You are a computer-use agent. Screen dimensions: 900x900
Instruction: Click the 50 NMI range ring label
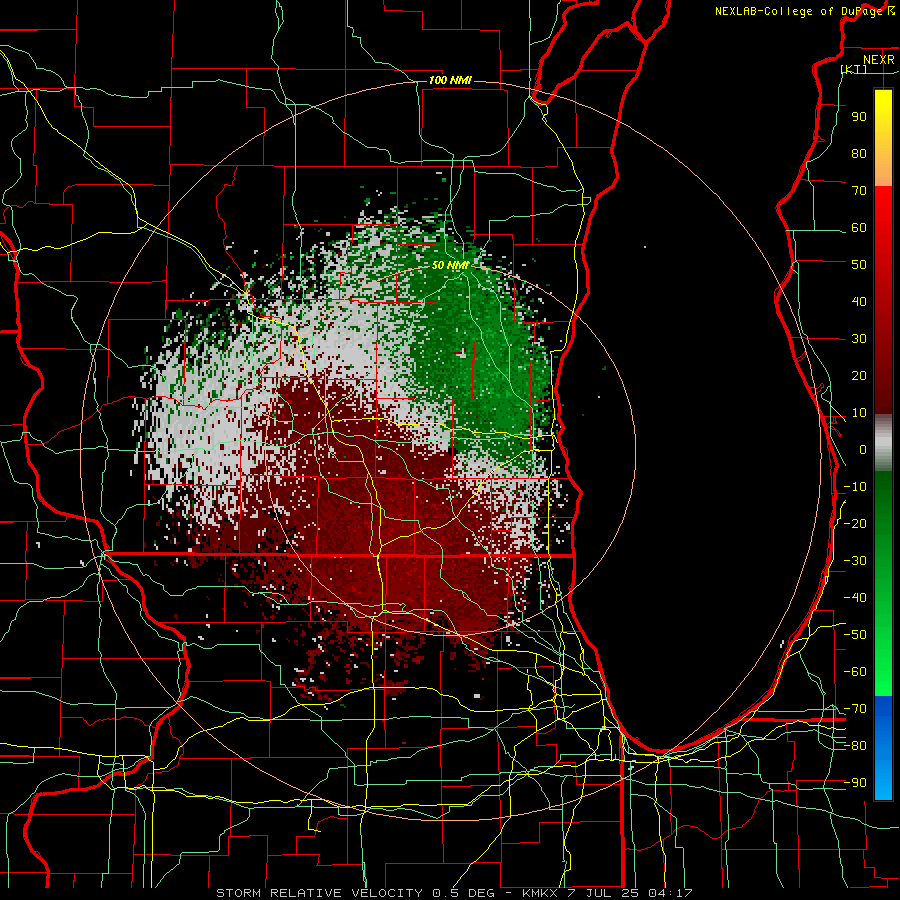click(x=451, y=265)
